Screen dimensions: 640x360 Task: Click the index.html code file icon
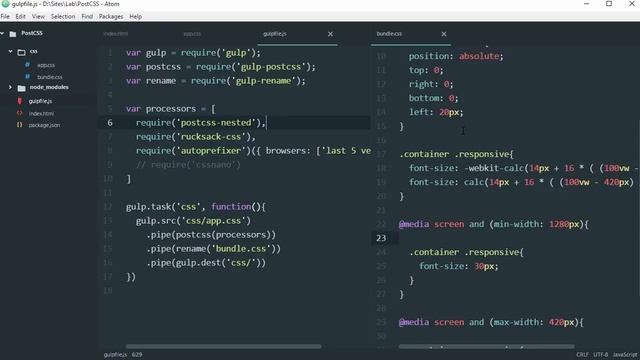pyautogui.click(x=20, y=113)
